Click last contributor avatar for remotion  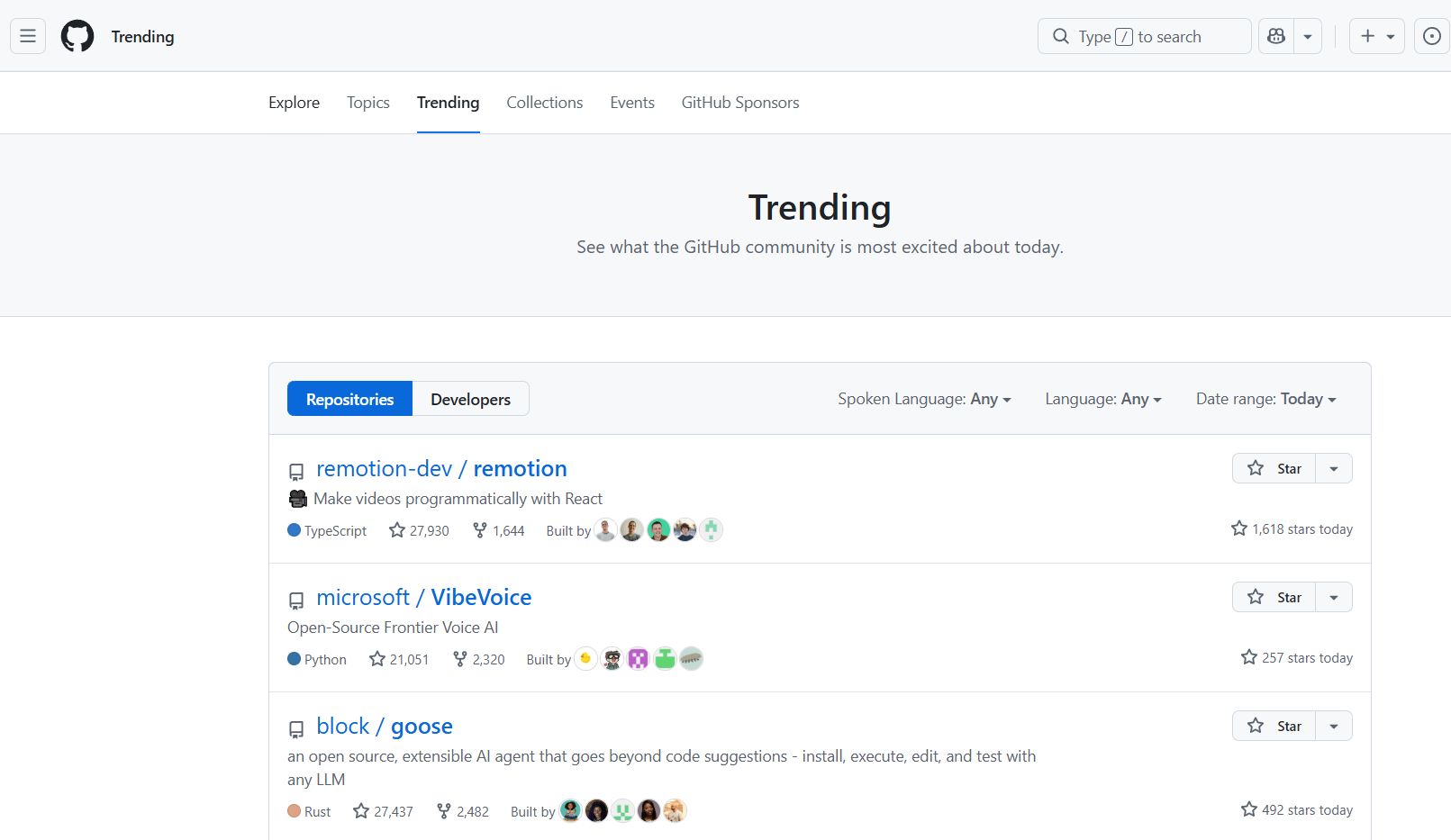point(711,530)
